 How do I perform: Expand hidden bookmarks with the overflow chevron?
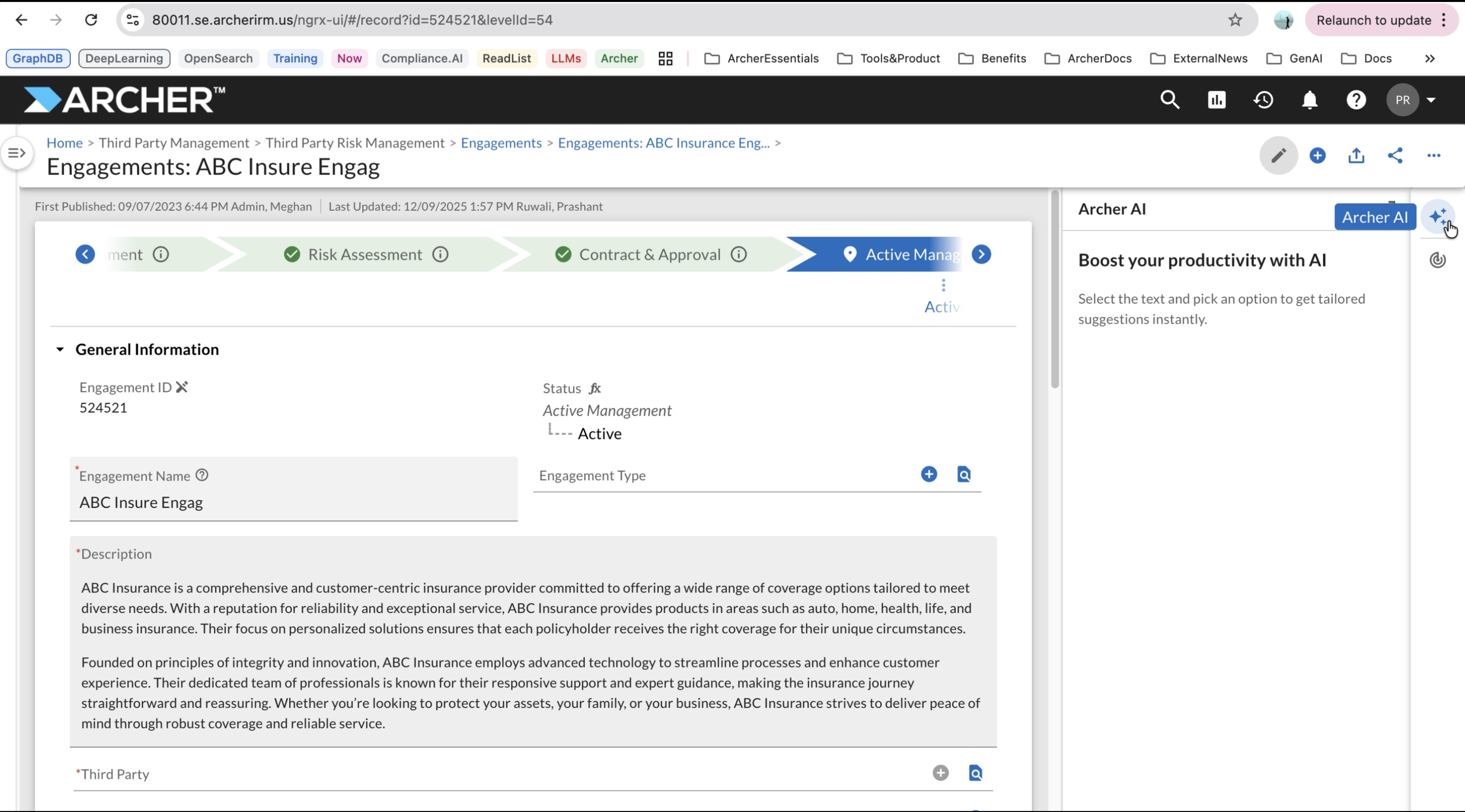[x=1429, y=58]
